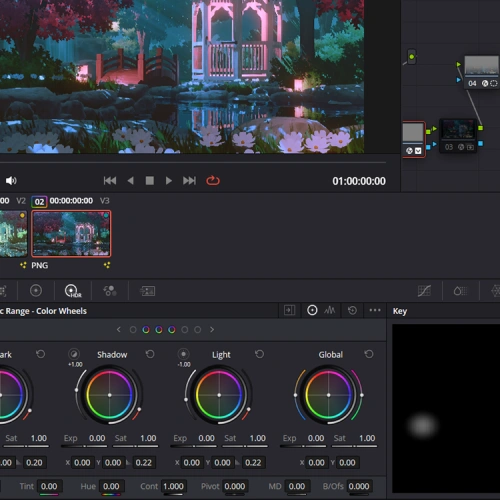Screen dimensions: 500x500
Task: Select second wheel bank page dot
Action: pos(146,330)
